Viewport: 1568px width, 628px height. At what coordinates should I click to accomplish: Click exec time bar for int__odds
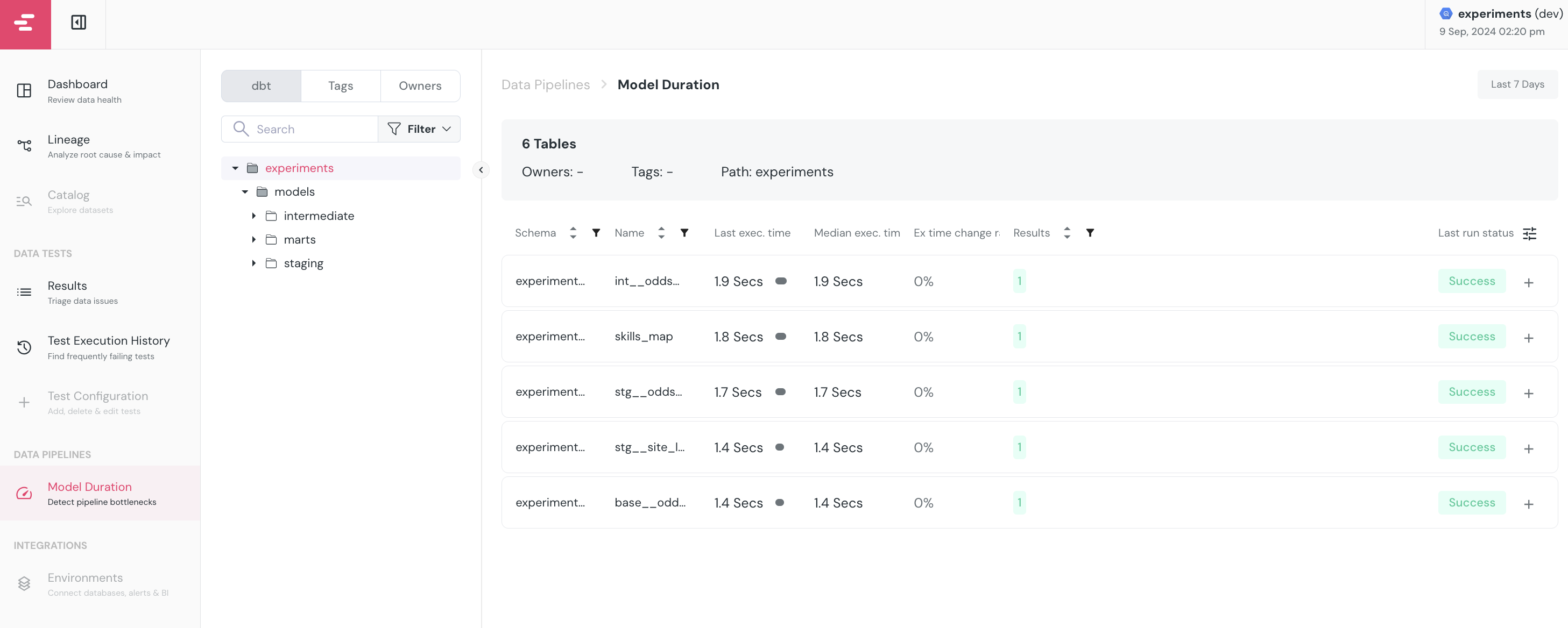[781, 281]
